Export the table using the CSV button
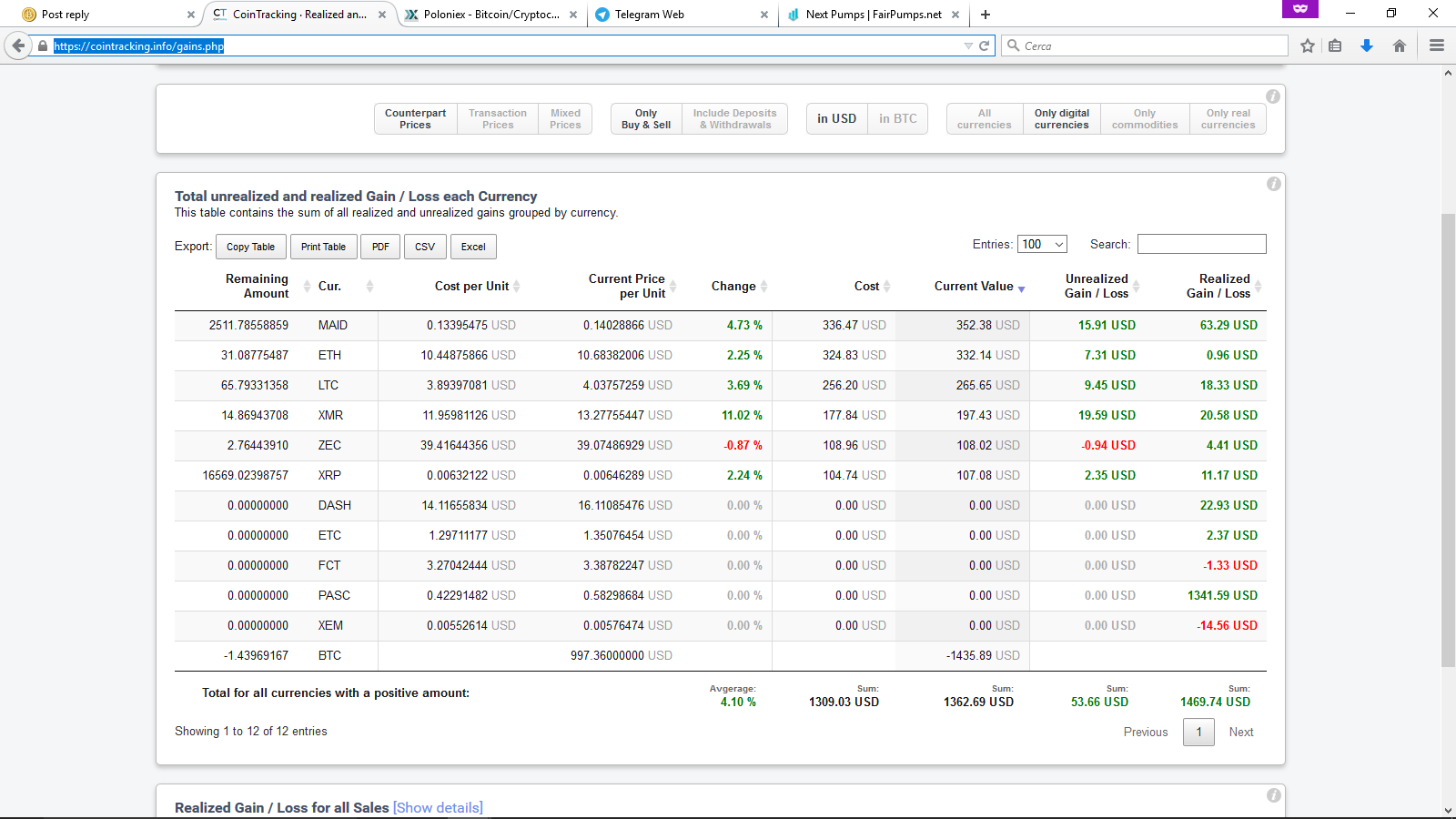 click(x=425, y=247)
